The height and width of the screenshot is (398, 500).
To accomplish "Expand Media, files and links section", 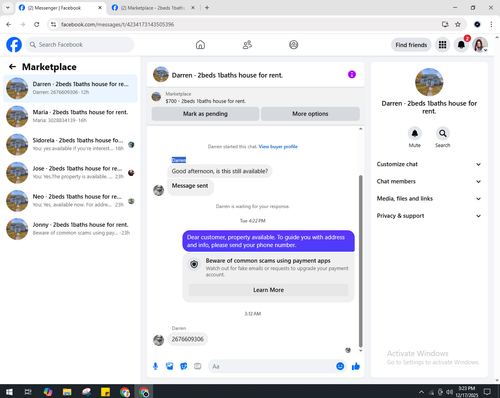I will click(x=429, y=199).
